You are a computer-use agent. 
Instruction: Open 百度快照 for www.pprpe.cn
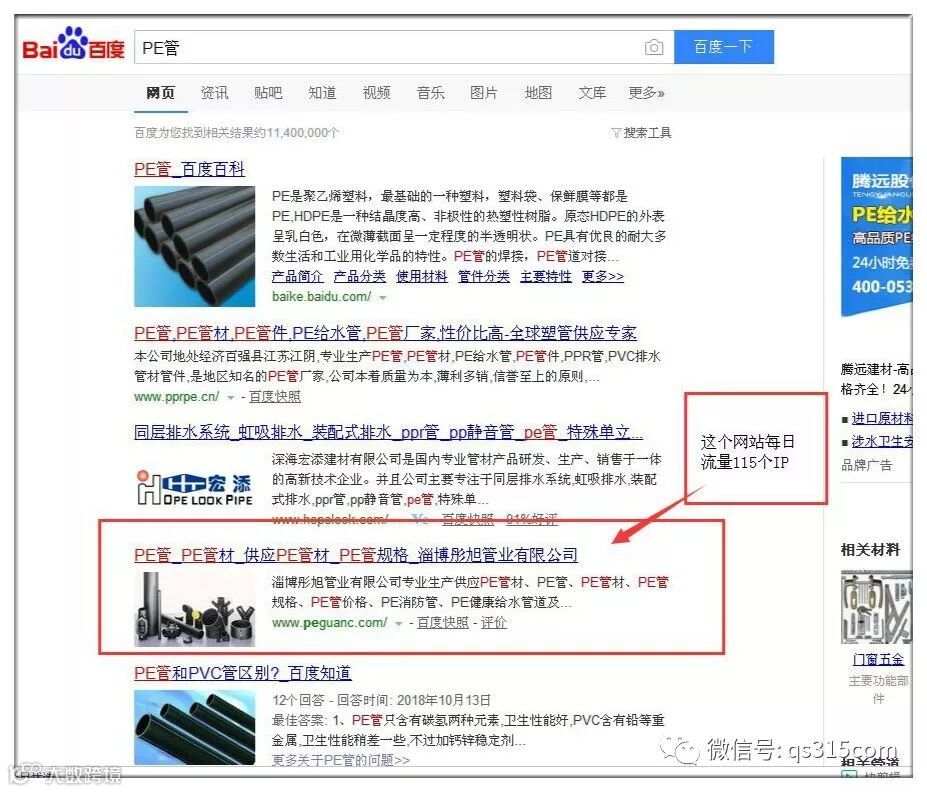(275, 397)
